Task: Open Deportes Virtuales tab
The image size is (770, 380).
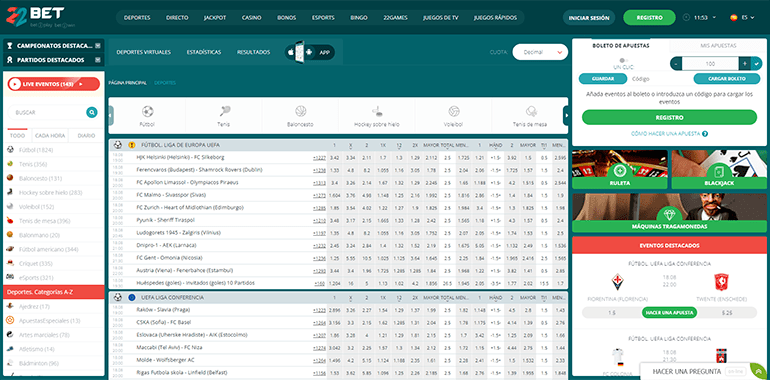Action: click(143, 52)
